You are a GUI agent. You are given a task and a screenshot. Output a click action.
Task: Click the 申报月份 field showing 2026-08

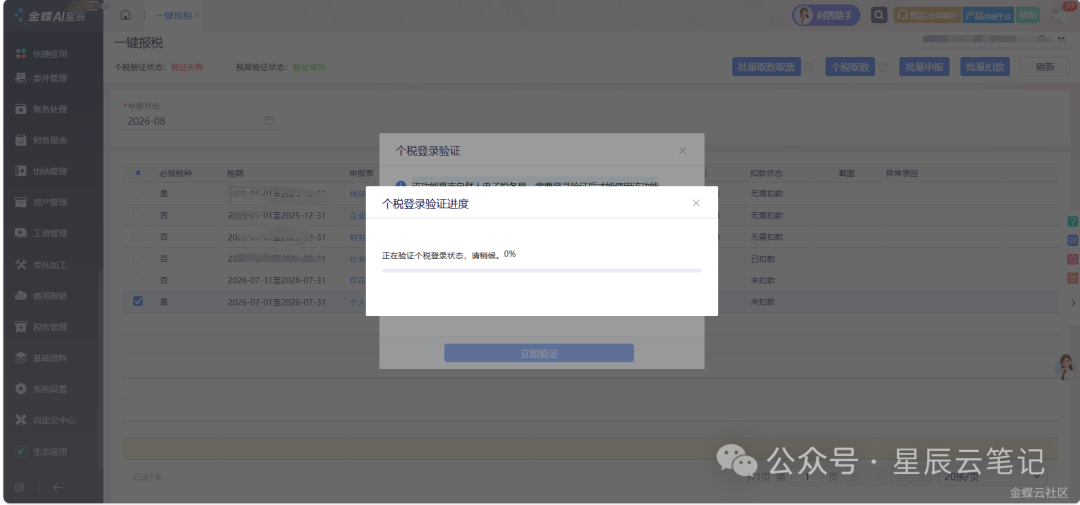199,121
